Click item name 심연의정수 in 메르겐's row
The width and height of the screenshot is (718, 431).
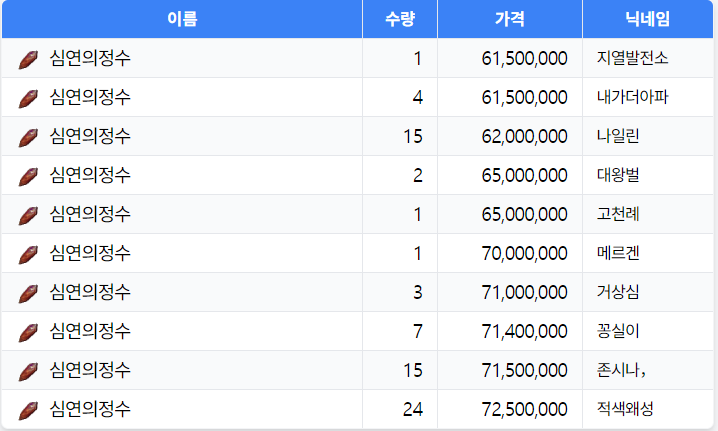pos(90,253)
